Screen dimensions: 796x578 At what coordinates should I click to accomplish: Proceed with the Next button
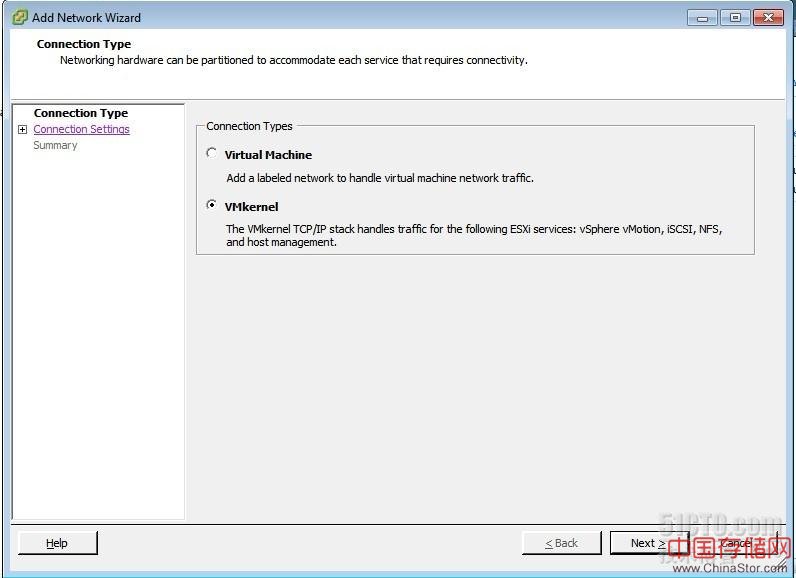click(648, 543)
